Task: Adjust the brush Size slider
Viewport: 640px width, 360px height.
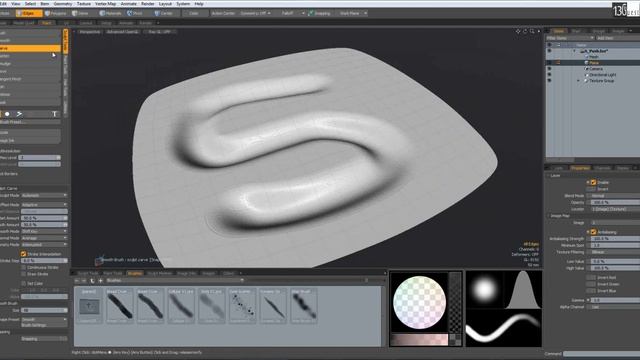Action: pos(44,310)
